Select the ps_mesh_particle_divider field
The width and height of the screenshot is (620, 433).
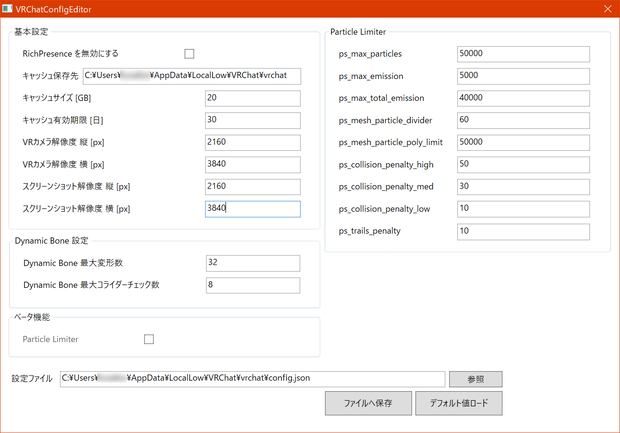pyautogui.click(x=524, y=121)
